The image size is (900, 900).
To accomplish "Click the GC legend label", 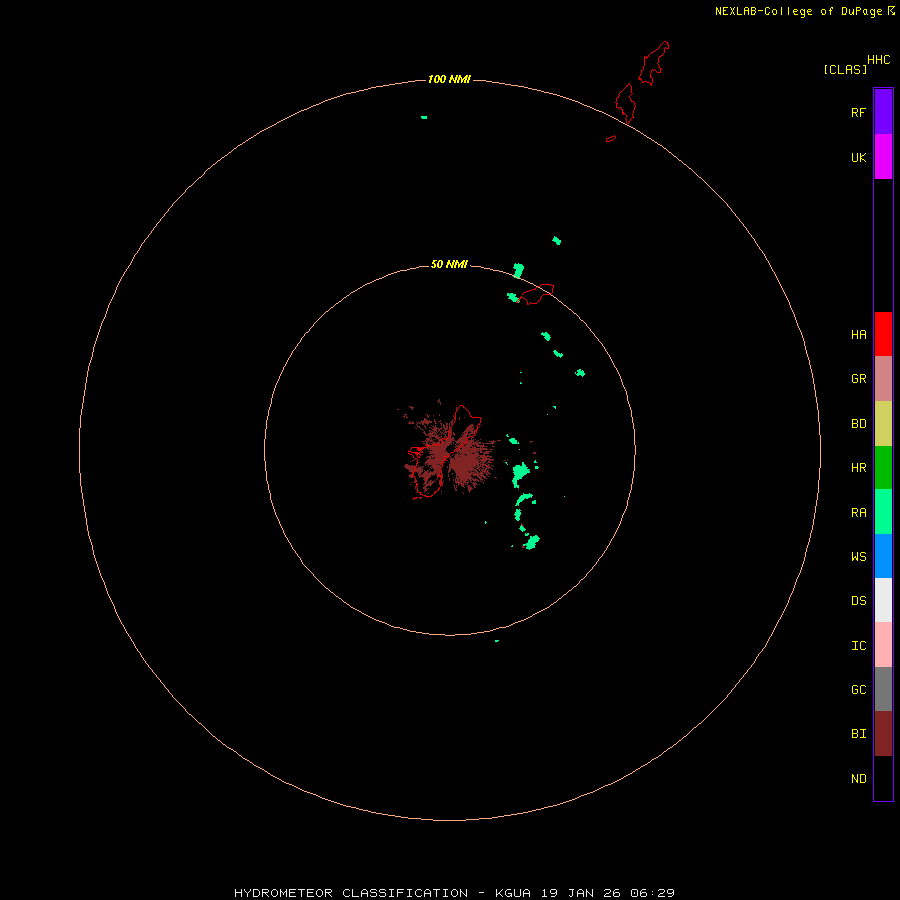I will (x=859, y=690).
